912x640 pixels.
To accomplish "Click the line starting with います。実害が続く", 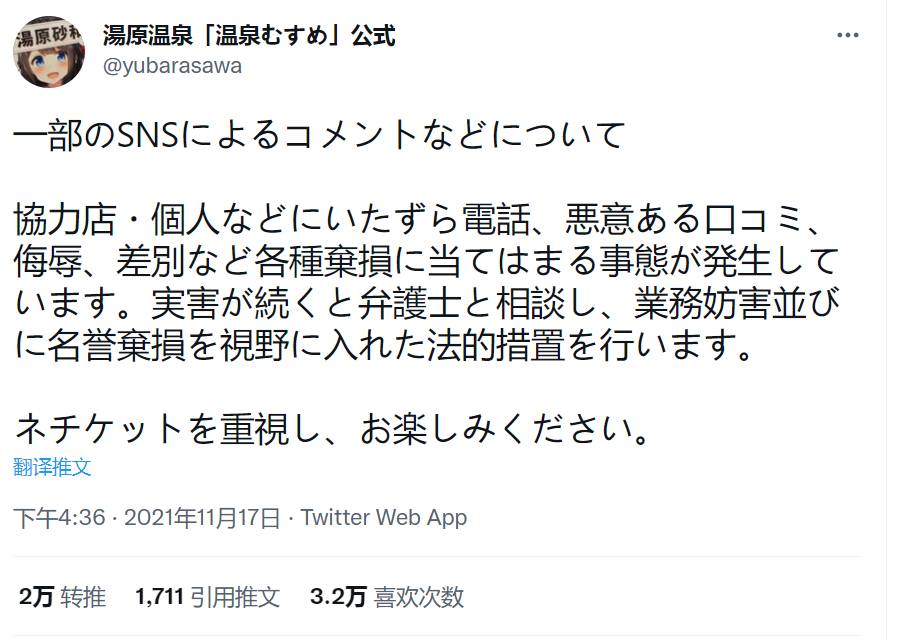I will click(x=420, y=303).
